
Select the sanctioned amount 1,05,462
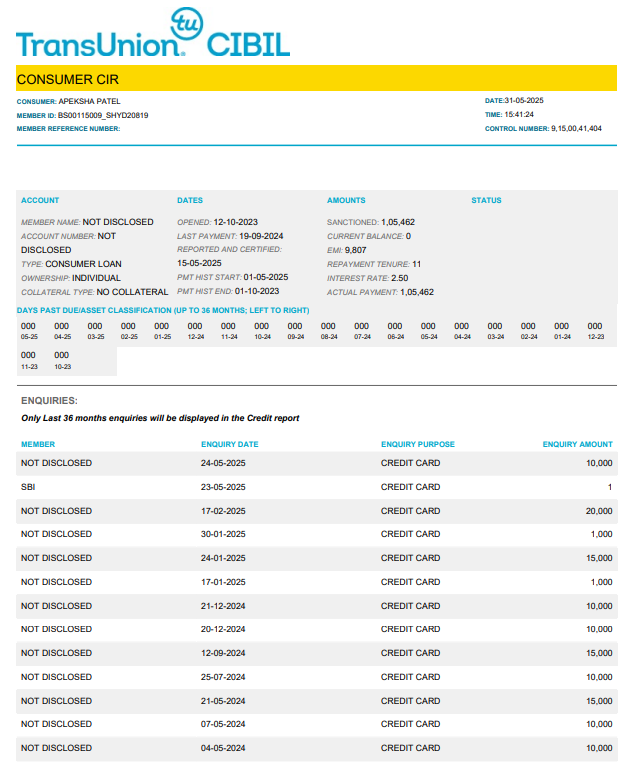click(x=399, y=222)
